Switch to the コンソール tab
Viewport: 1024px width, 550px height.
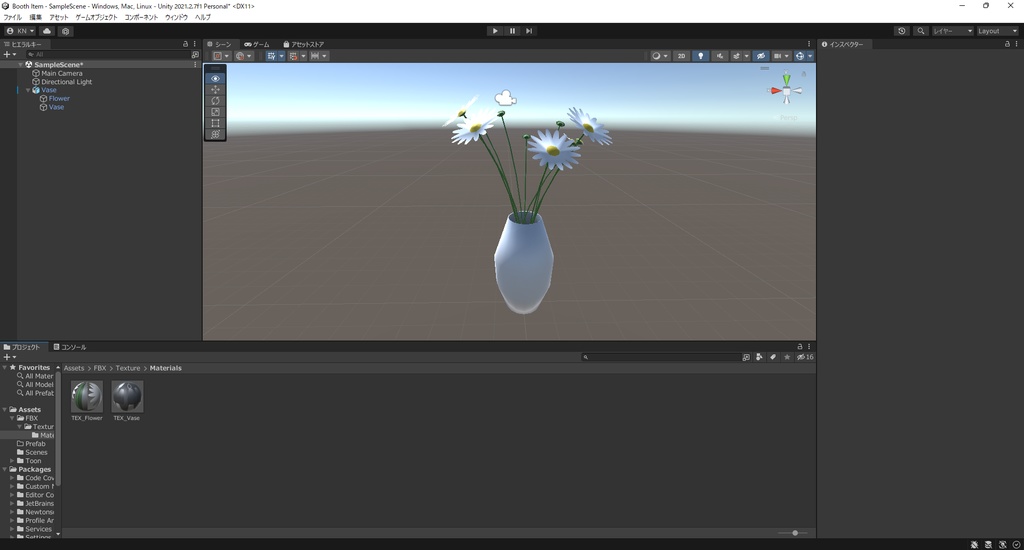[x=69, y=347]
